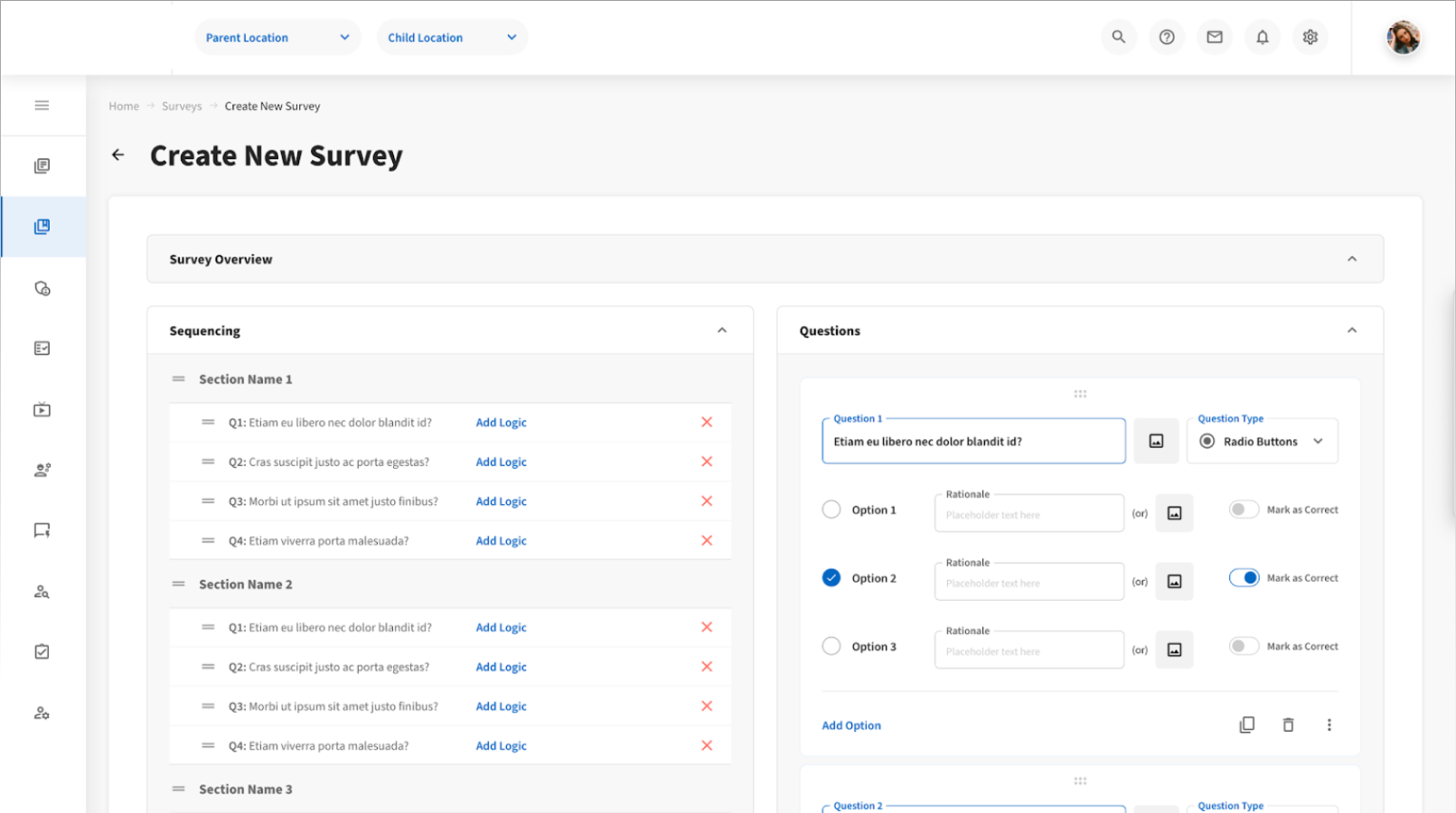Add Logic for Q1 in Section Name 2
This screenshot has width=1456, height=813.
[x=501, y=627]
